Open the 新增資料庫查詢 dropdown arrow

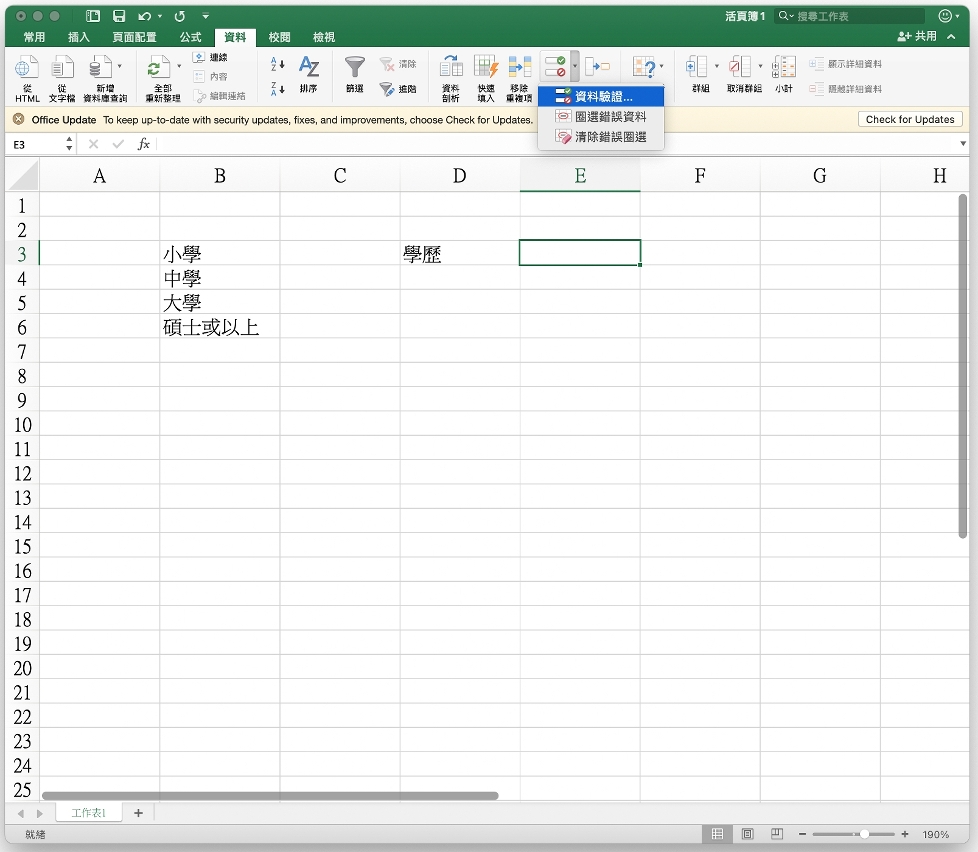tap(120, 67)
